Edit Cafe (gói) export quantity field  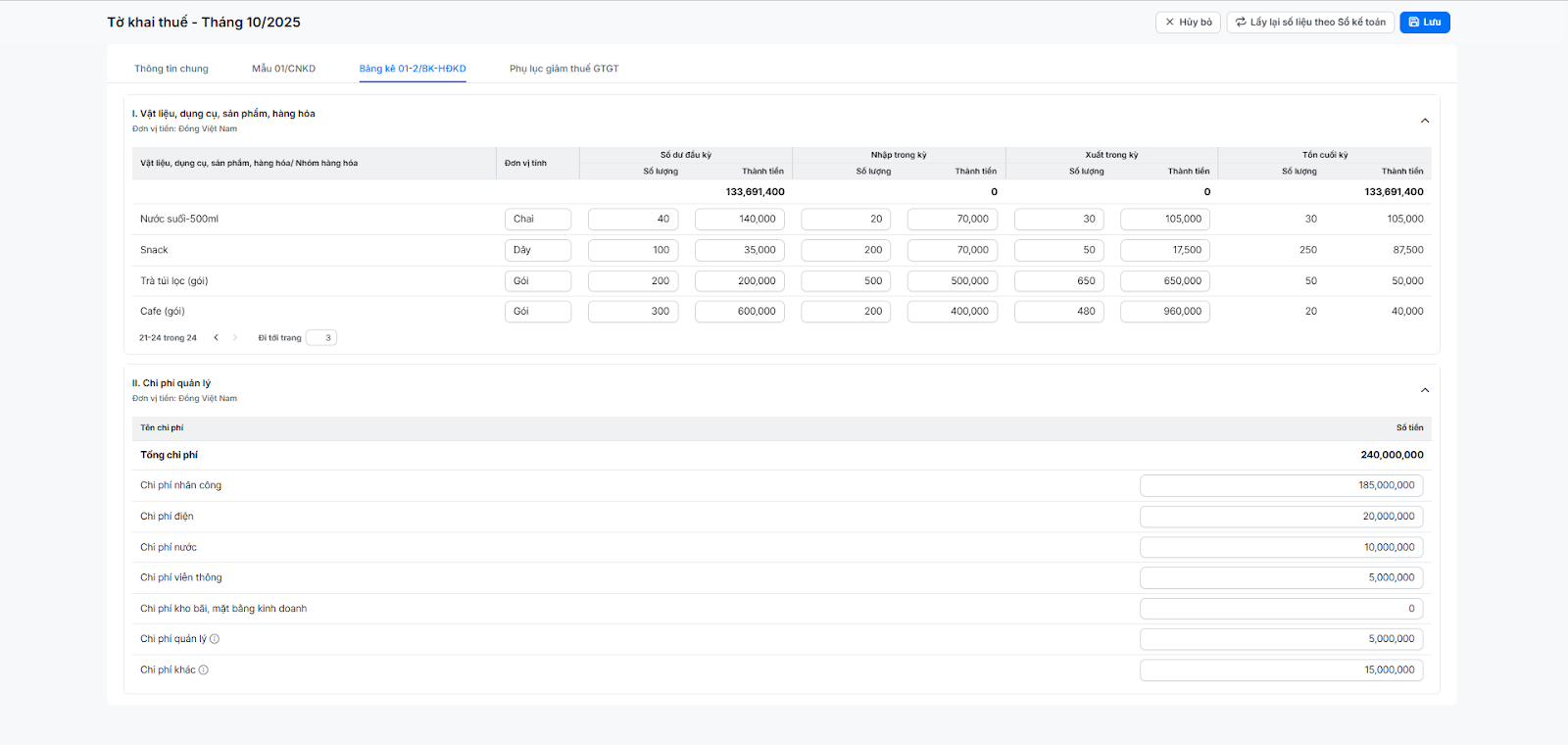tap(1058, 312)
